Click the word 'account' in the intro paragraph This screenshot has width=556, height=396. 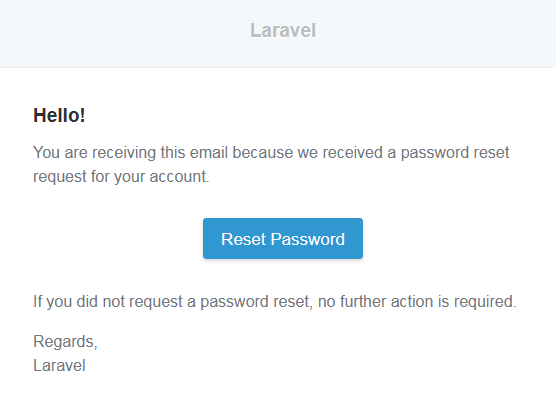coord(178,177)
